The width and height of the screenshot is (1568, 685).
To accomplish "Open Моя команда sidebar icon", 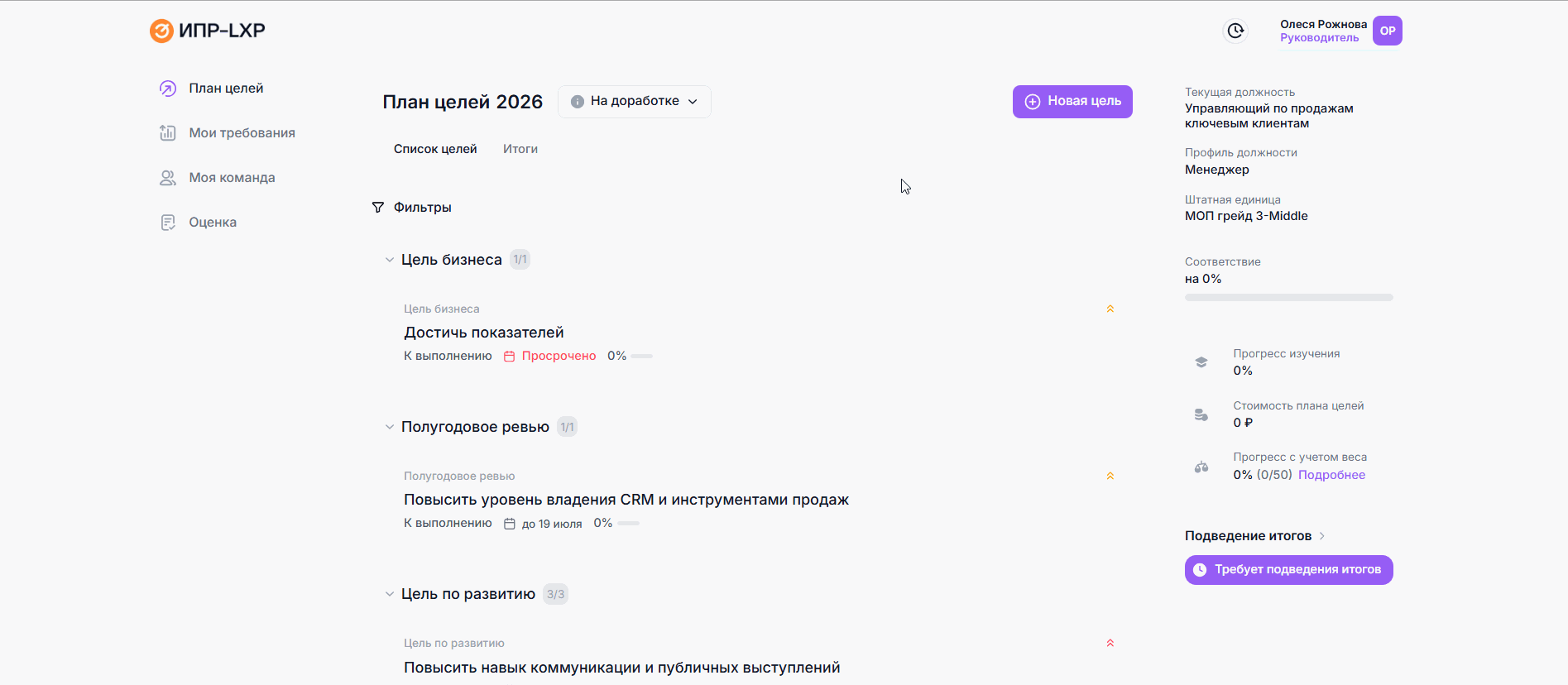I will (168, 178).
